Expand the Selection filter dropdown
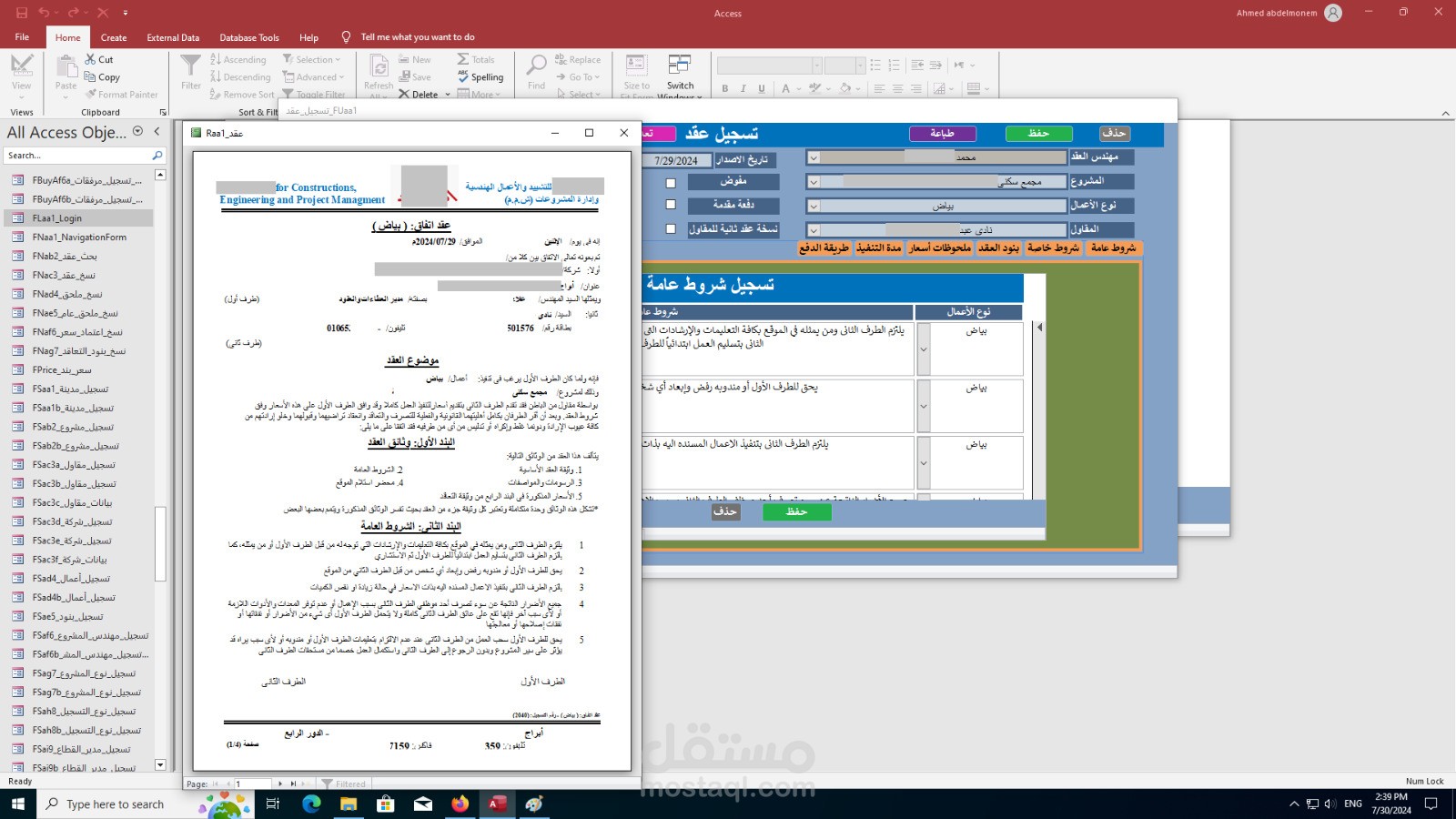Viewport: 1456px width, 819px height. click(x=338, y=60)
